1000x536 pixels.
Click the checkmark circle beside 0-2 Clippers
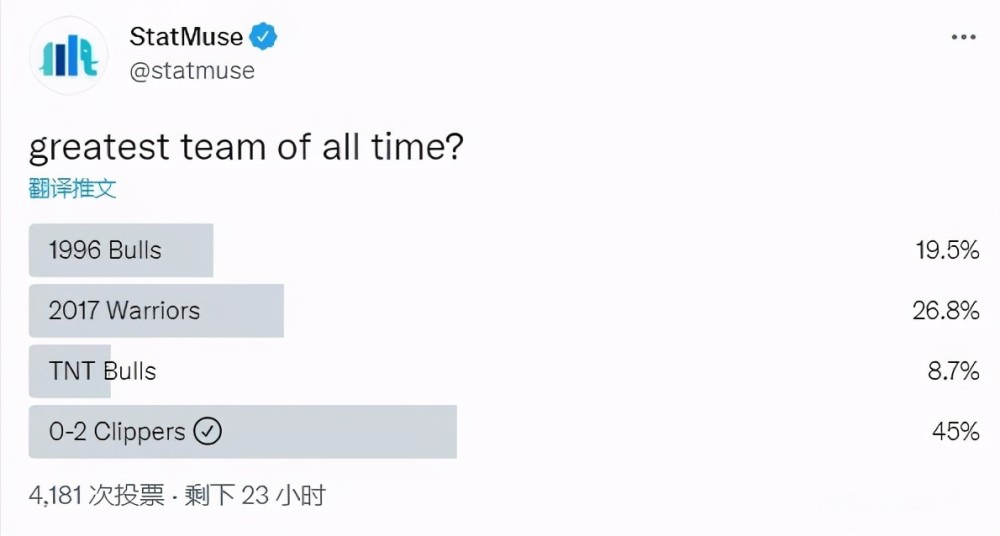207,431
